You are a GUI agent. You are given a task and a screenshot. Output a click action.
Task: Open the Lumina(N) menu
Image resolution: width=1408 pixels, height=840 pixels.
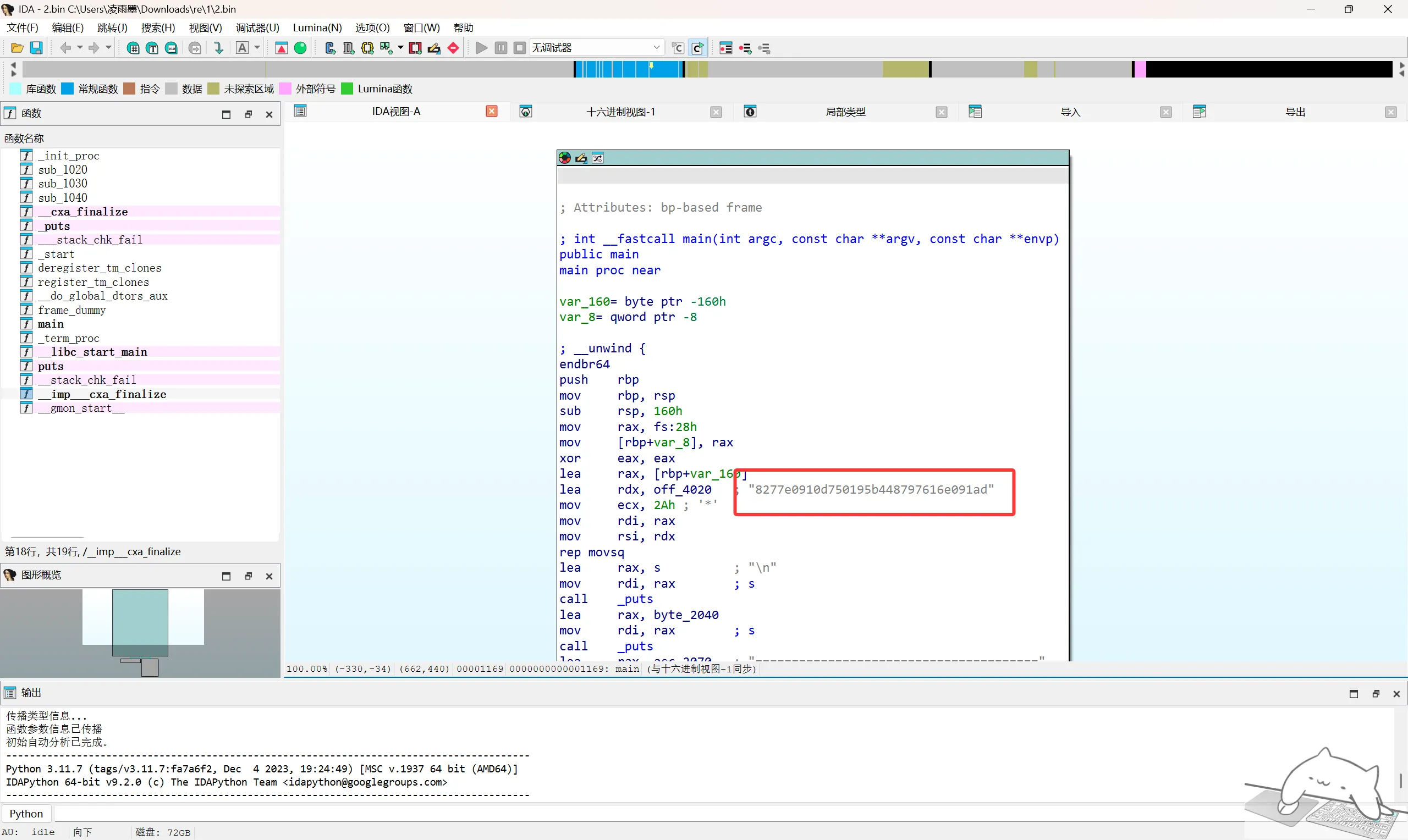coord(317,27)
